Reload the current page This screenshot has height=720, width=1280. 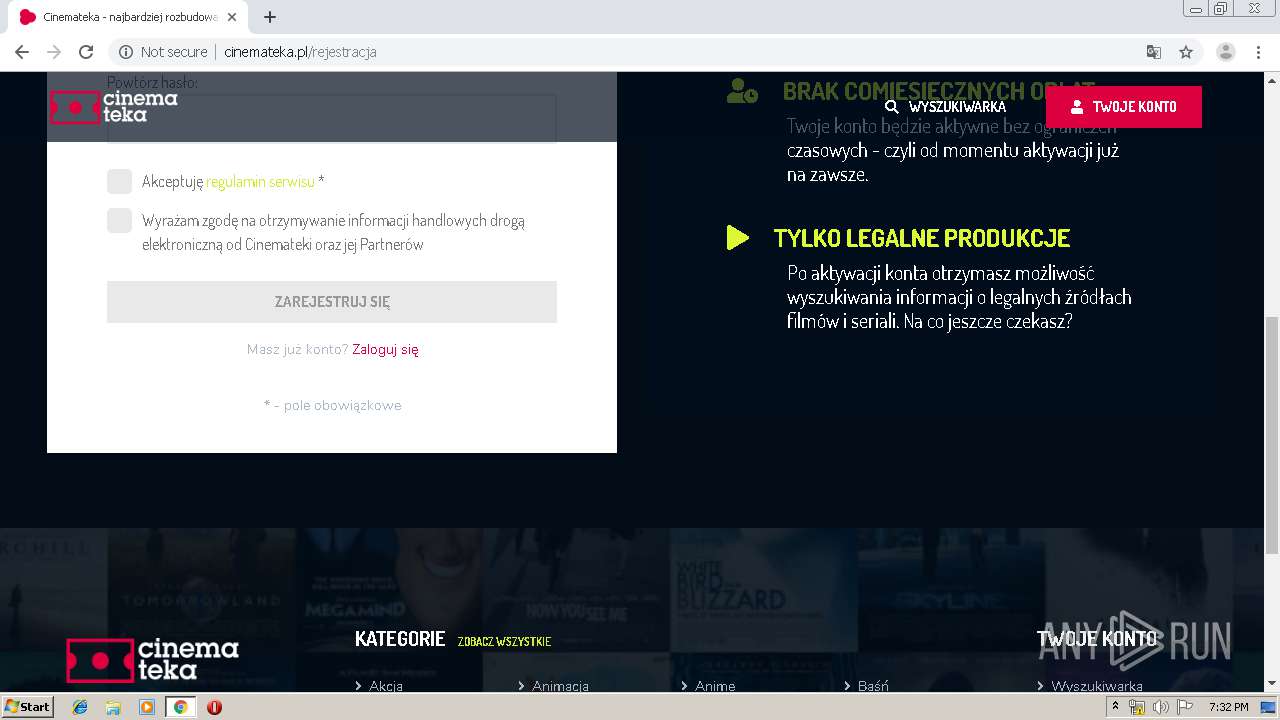[x=86, y=52]
